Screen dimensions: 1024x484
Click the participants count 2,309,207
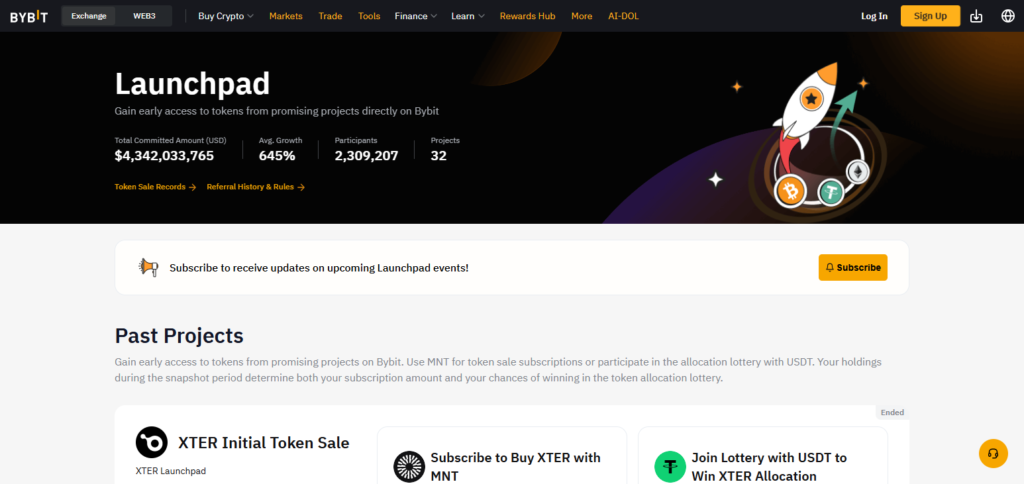pyautogui.click(x=366, y=155)
